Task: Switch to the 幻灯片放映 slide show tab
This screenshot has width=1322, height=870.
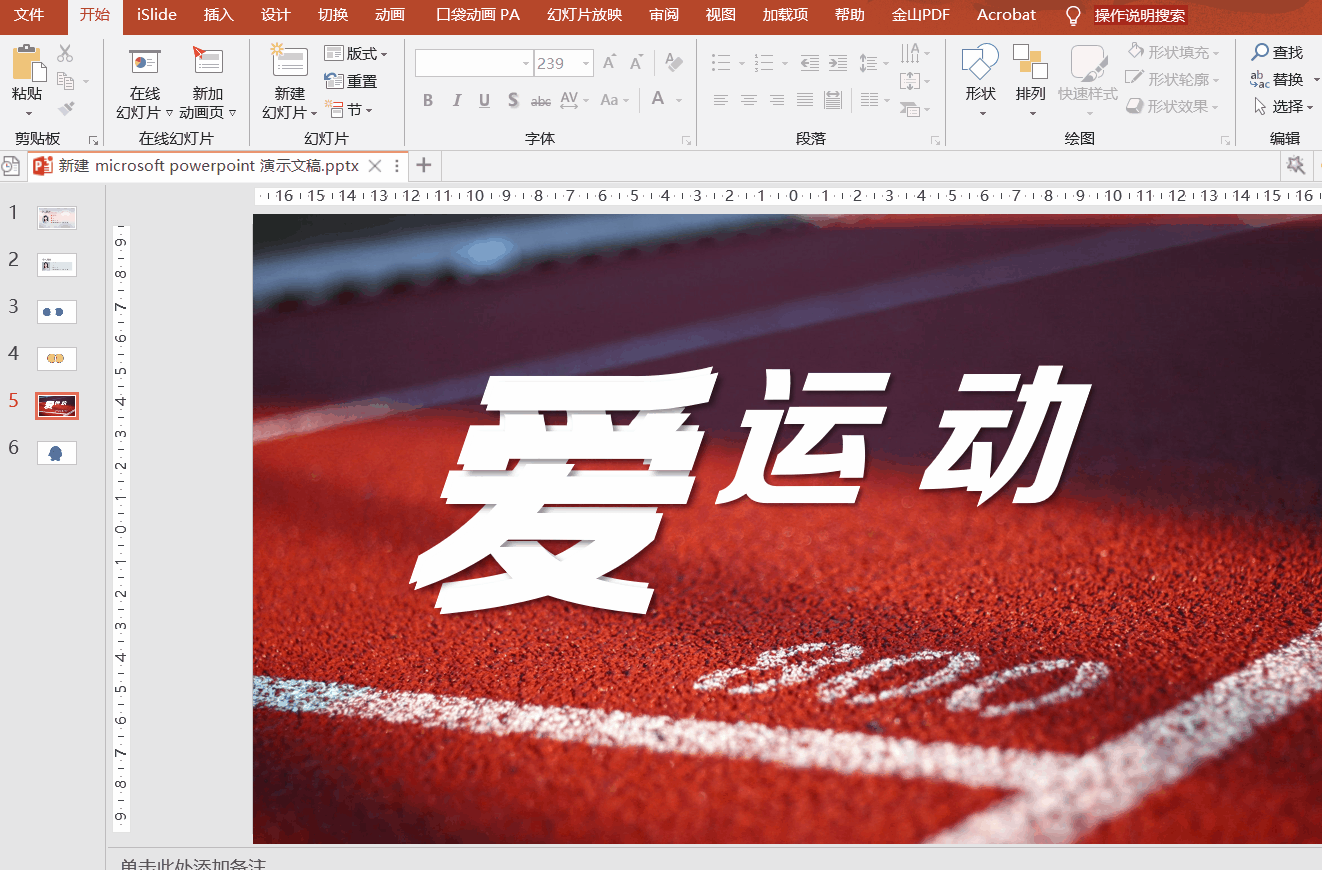Action: pyautogui.click(x=585, y=15)
